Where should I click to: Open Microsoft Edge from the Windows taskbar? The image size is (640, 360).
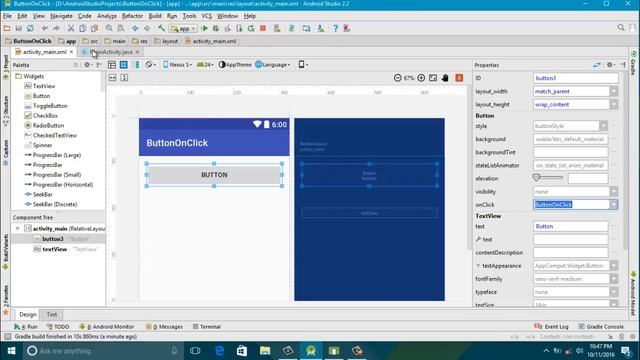click(x=220, y=351)
